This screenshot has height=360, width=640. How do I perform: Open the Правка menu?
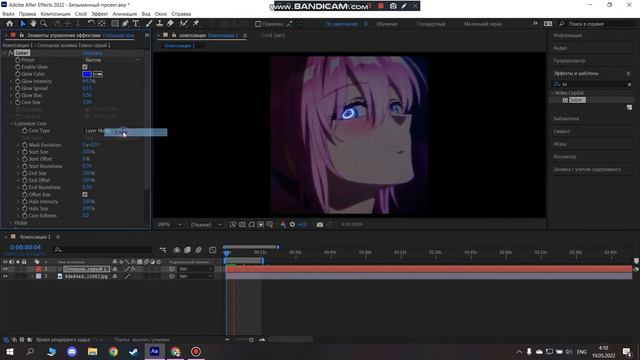pyautogui.click(x=27, y=14)
